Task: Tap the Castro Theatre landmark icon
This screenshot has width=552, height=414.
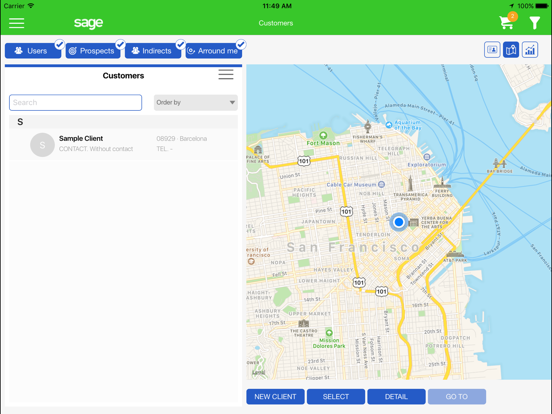Action: point(303,323)
